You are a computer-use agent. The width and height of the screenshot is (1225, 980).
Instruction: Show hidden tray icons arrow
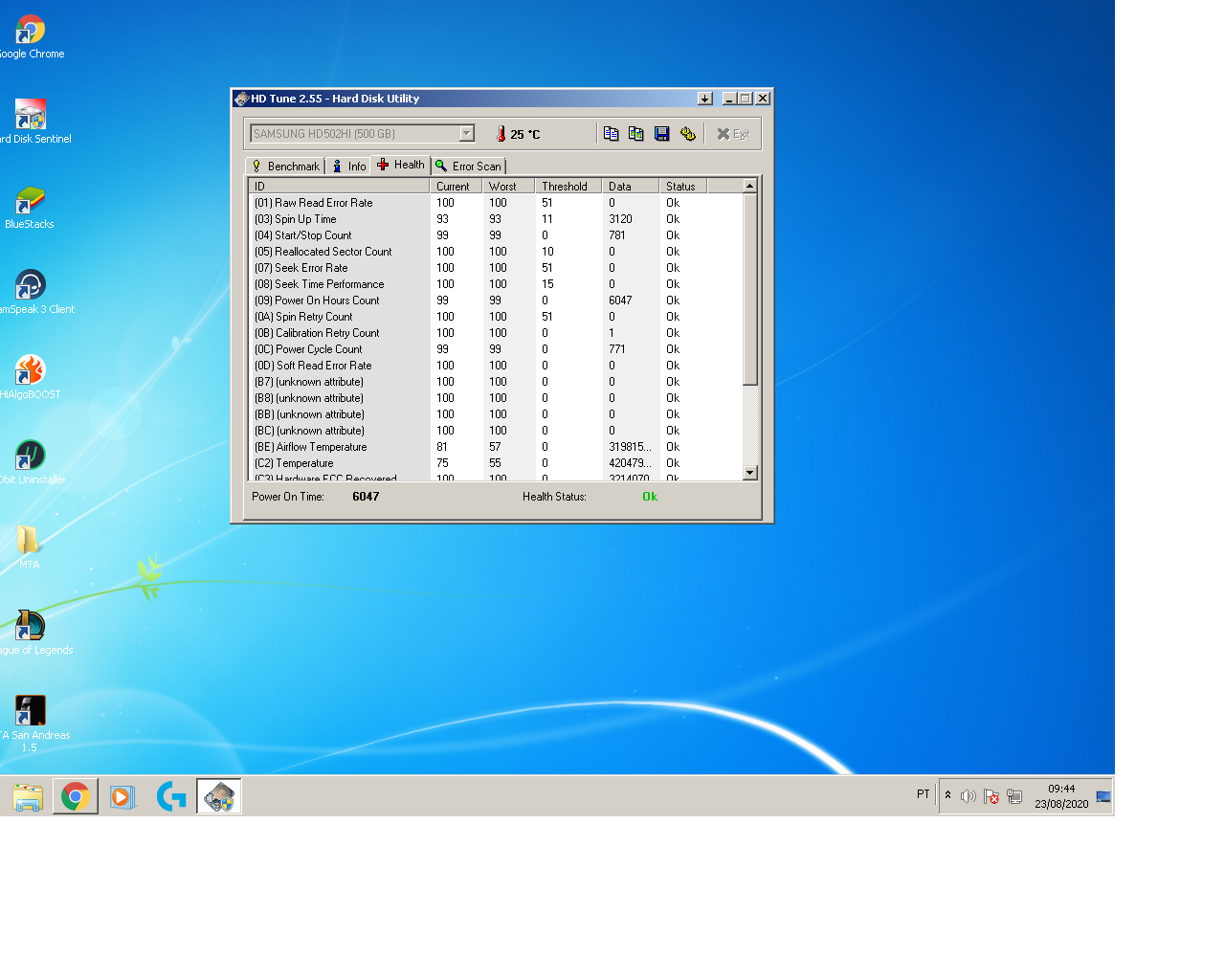[948, 795]
